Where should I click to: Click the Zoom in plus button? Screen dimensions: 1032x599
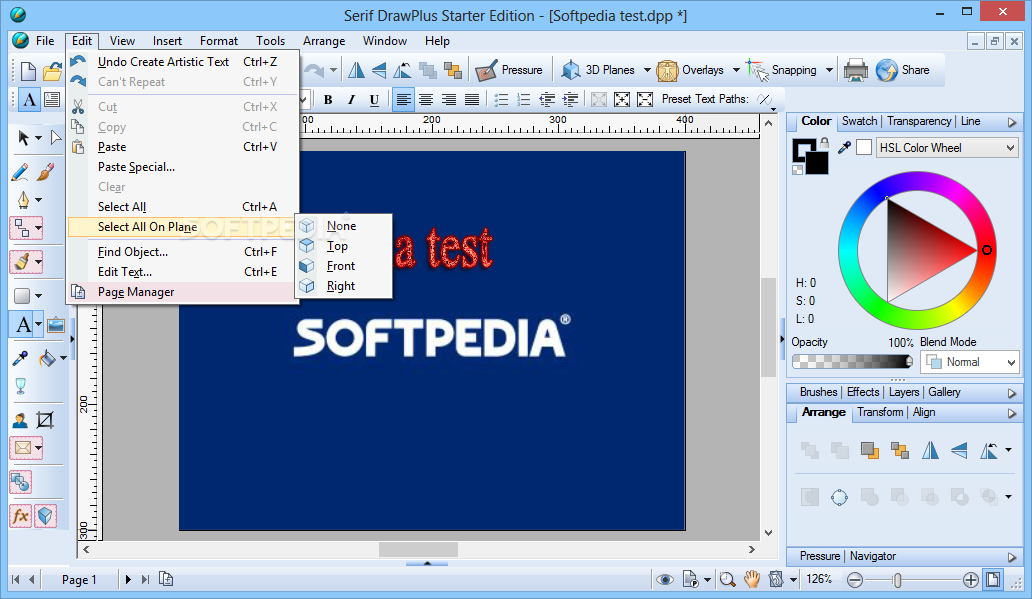point(970,580)
